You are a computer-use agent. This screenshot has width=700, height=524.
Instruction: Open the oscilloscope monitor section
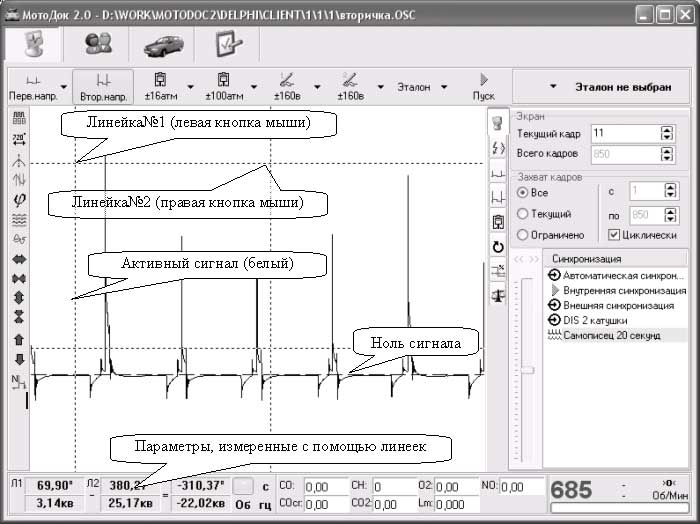(x=34, y=44)
